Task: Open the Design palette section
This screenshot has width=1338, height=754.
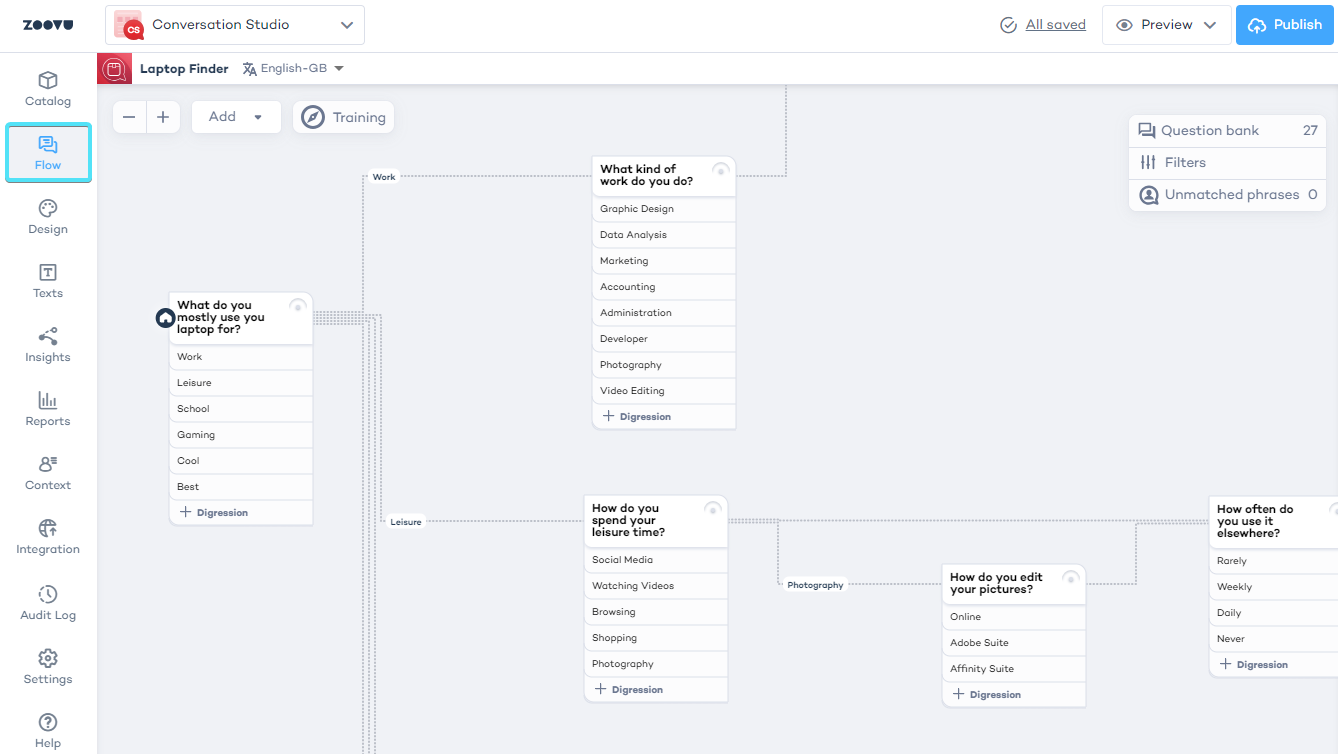Action: [48, 217]
